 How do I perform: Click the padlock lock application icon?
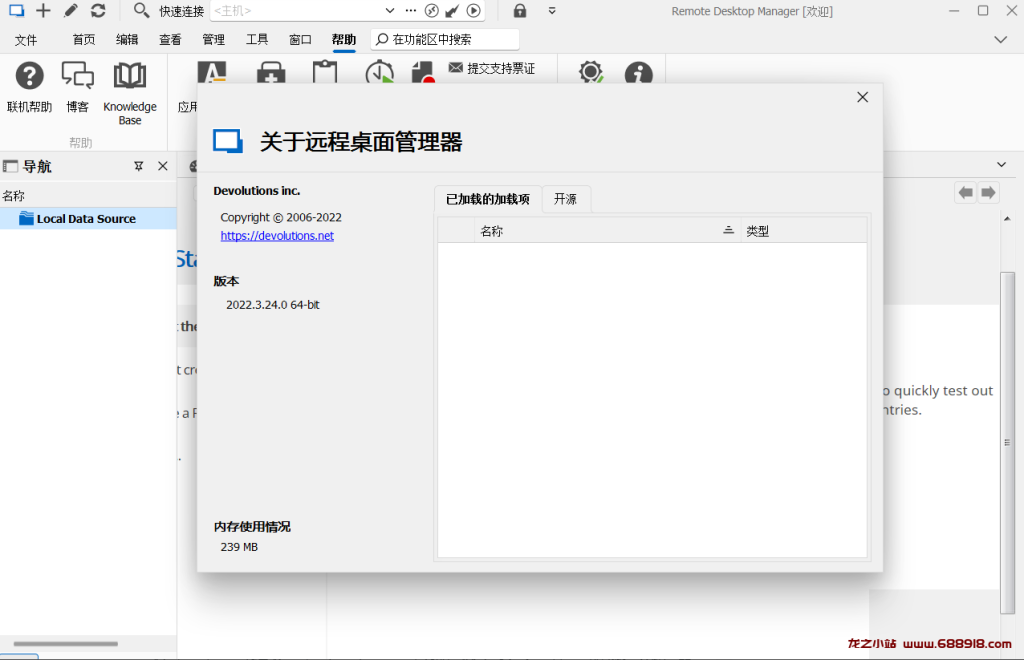pos(520,10)
